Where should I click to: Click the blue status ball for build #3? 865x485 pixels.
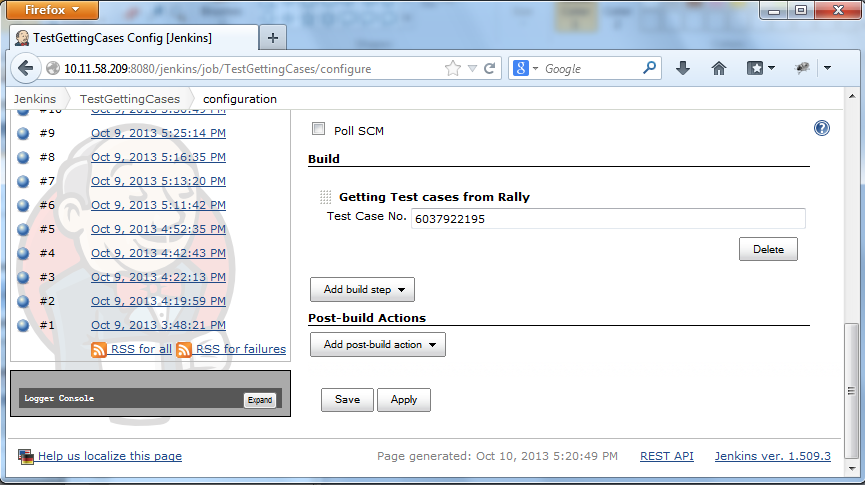pos(23,277)
